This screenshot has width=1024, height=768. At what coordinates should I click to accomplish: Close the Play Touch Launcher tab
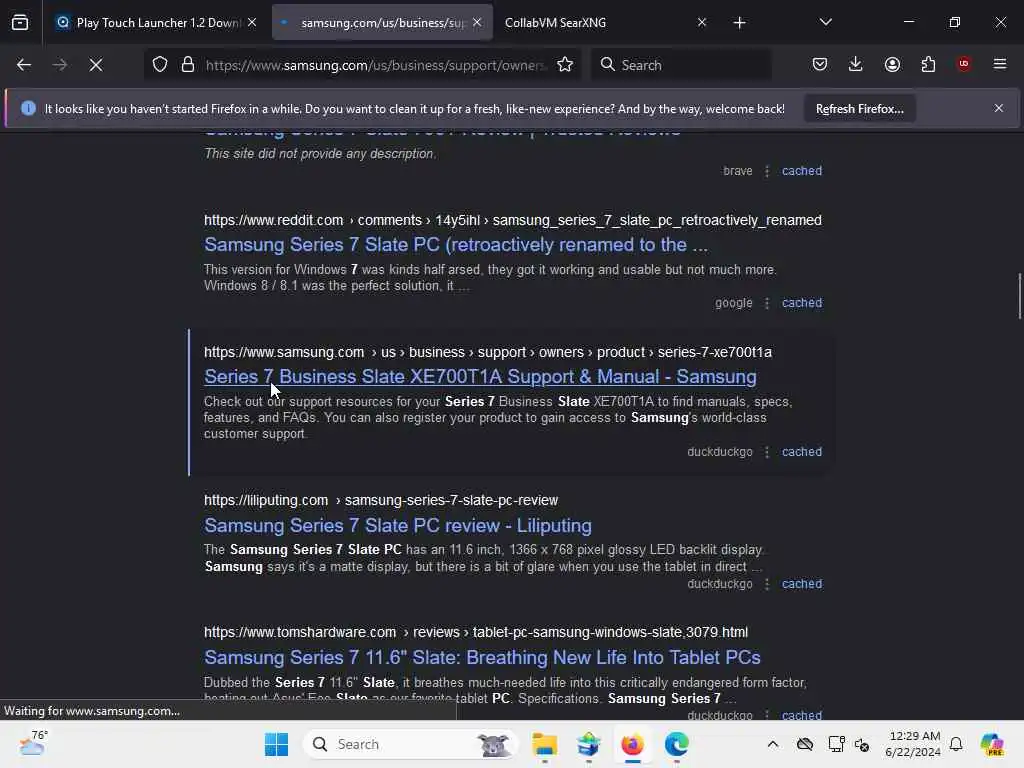coord(252,22)
